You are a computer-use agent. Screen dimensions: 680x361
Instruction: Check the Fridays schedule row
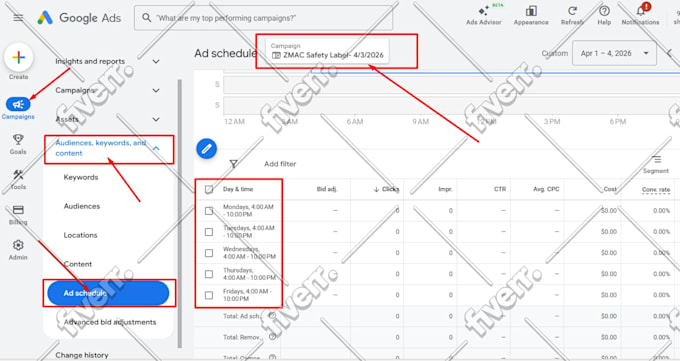209,295
